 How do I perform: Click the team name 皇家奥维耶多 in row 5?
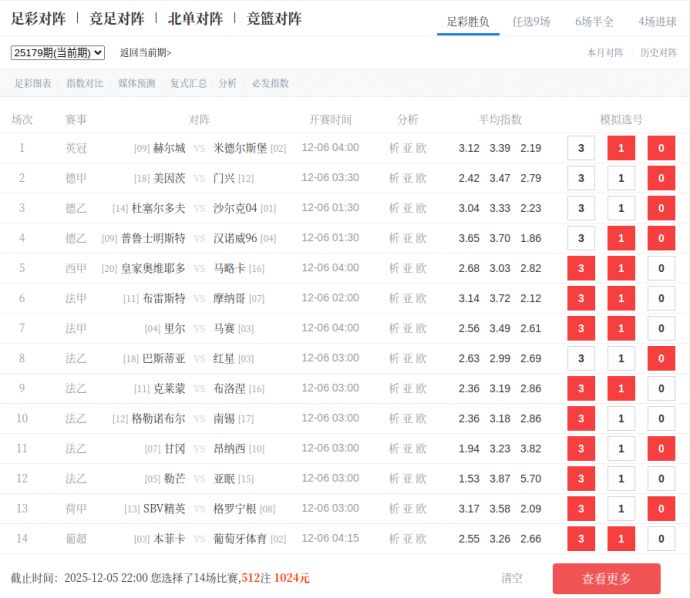pos(153,268)
